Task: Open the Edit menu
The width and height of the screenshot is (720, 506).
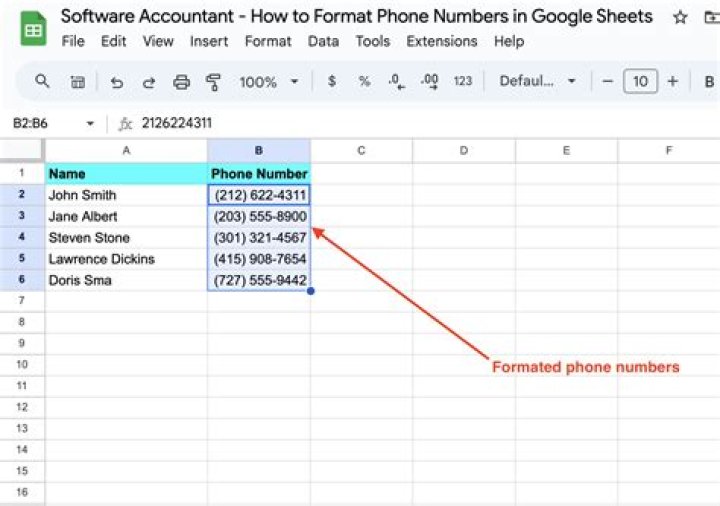Action: (113, 41)
